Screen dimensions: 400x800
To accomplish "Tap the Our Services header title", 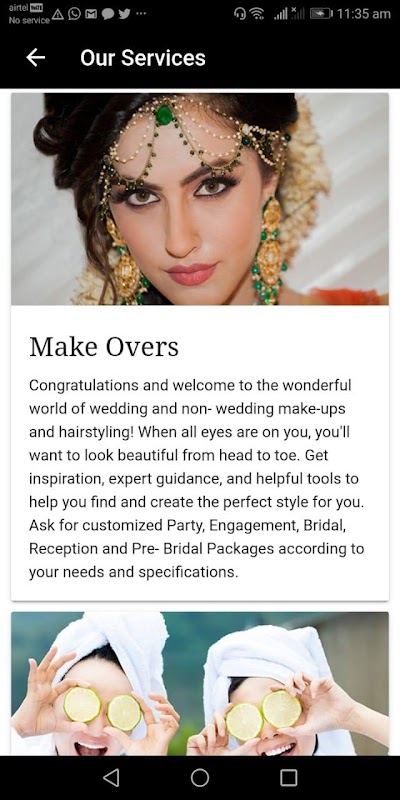I will (x=143, y=58).
